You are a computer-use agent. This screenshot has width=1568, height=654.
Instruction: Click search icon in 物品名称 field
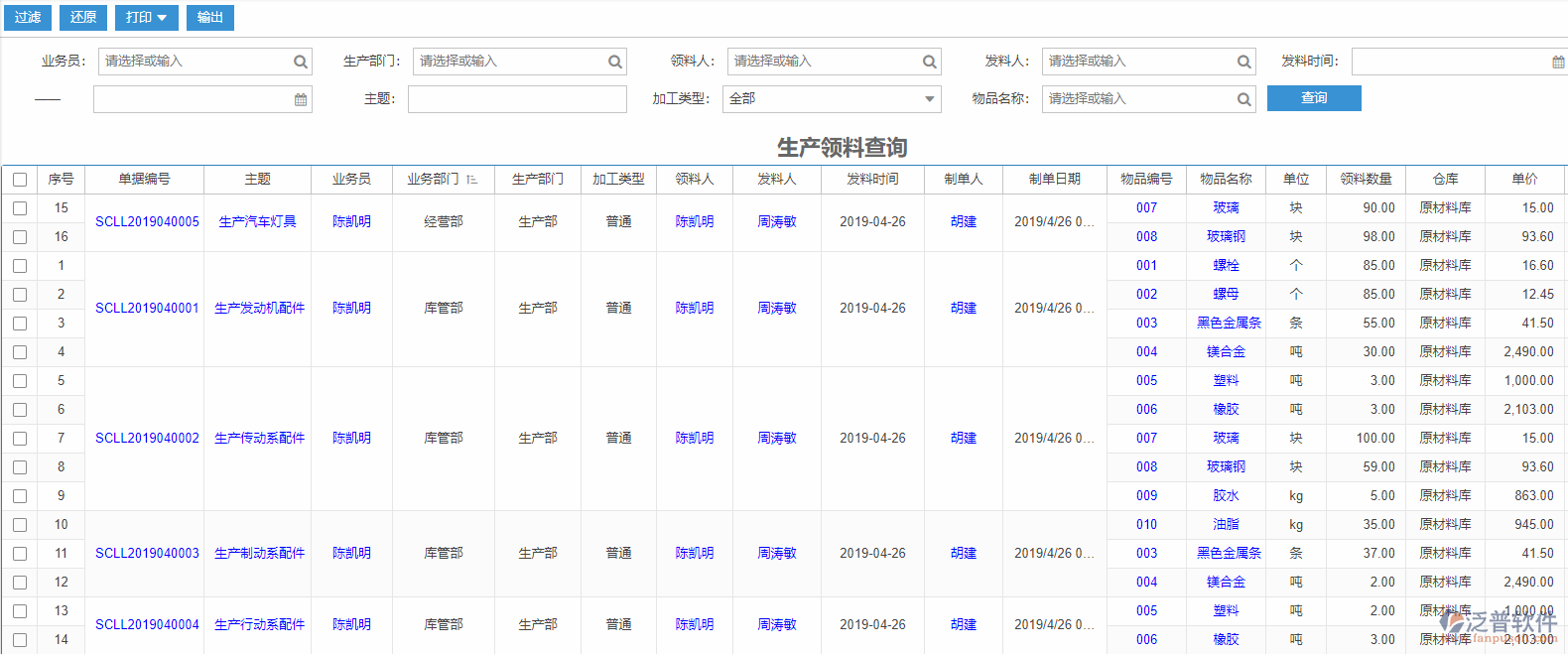[1243, 99]
